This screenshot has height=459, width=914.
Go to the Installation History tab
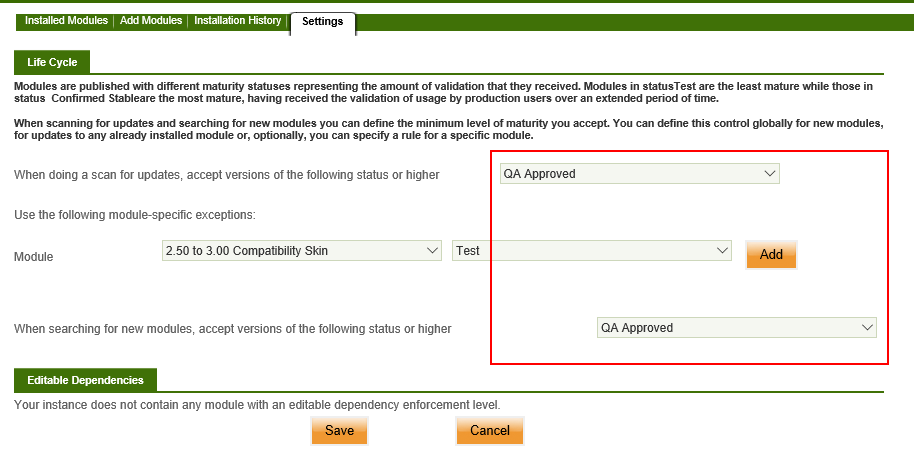238,21
